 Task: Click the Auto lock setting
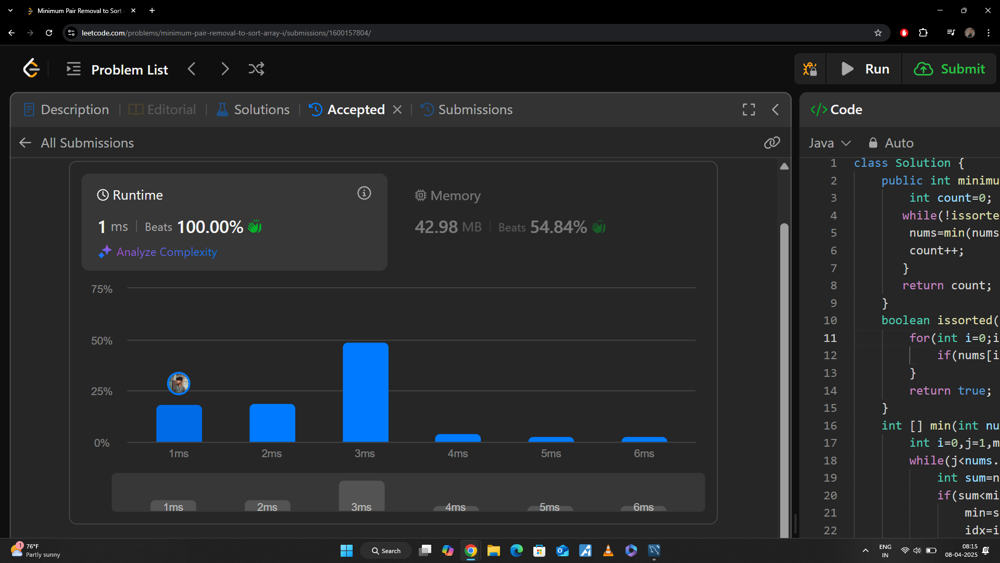(891, 143)
